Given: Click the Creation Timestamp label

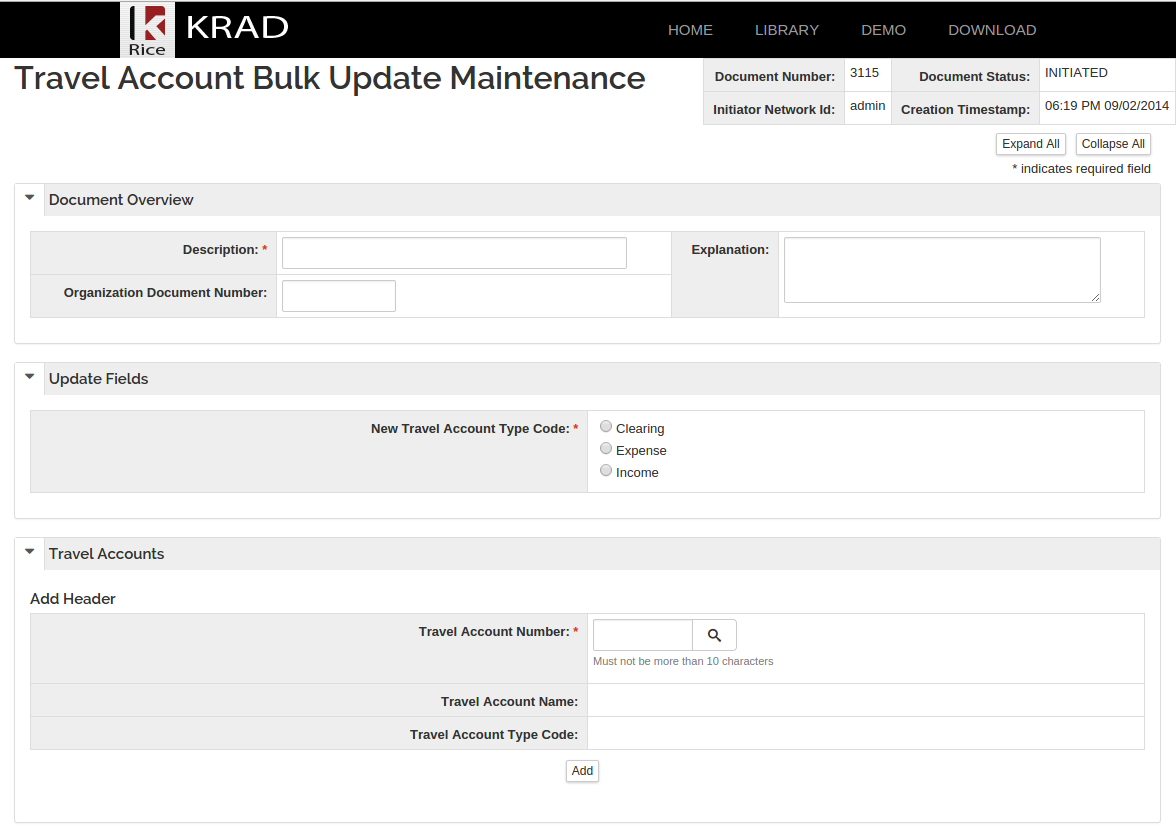Looking at the screenshot, I should pyautogui.click(x=965, y=110).
